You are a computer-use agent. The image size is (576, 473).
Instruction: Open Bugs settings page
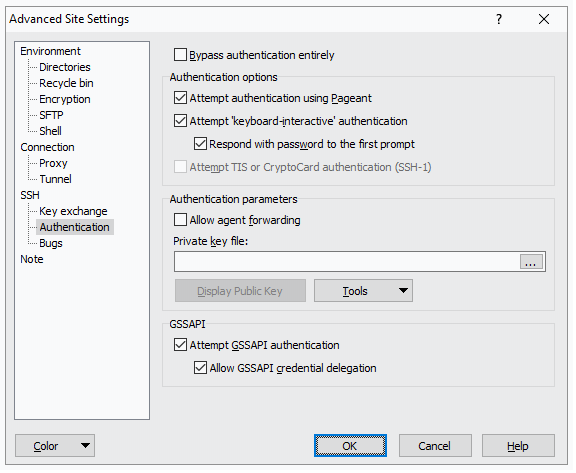(x=51, y=243)
